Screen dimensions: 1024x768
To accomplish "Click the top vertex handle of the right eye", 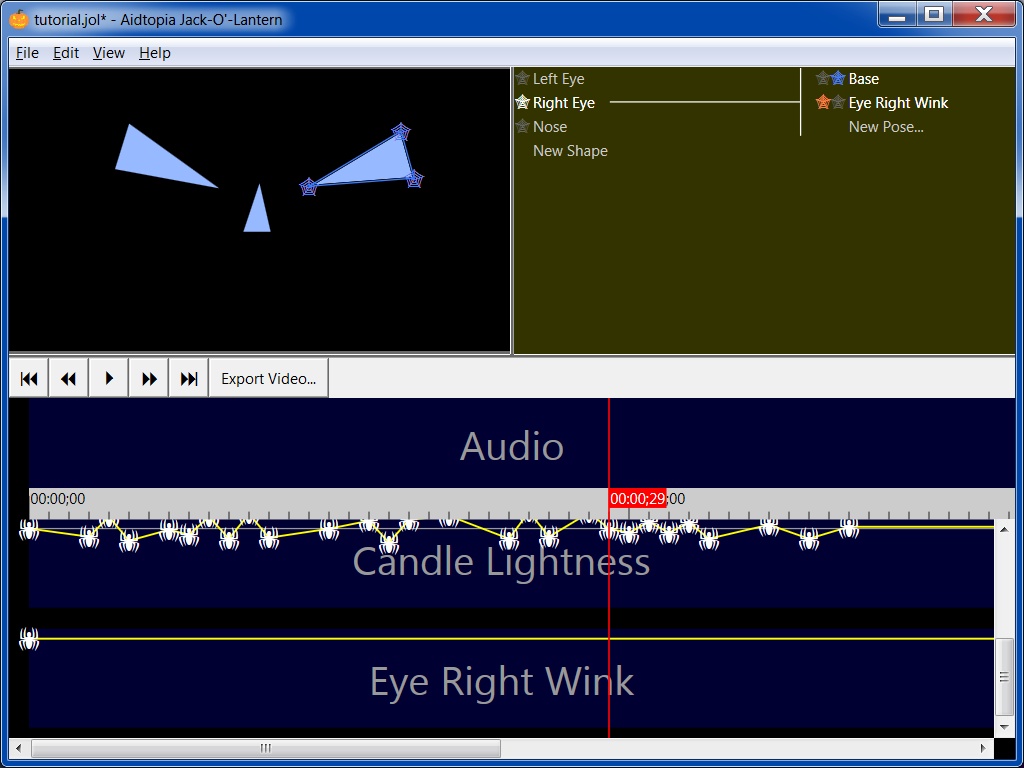I will 400,132.
